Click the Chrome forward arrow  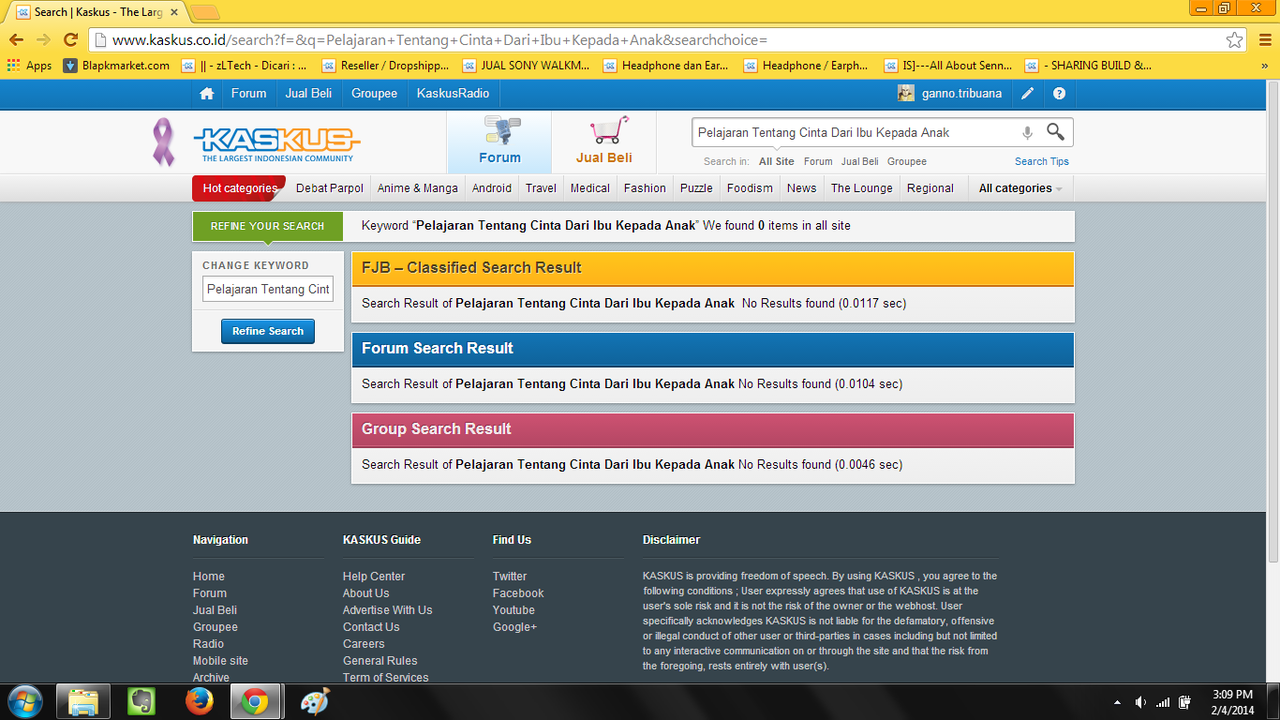tap(43, 40)
